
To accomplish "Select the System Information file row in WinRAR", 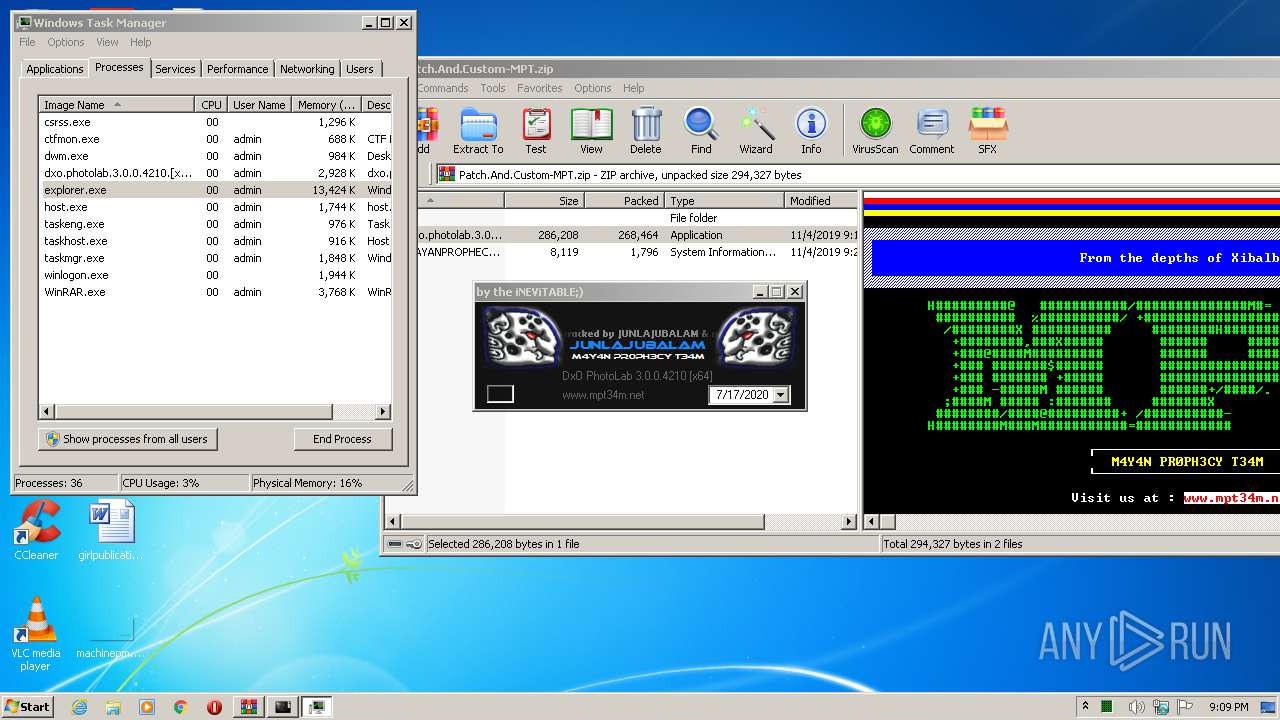I will click(638, 252).
